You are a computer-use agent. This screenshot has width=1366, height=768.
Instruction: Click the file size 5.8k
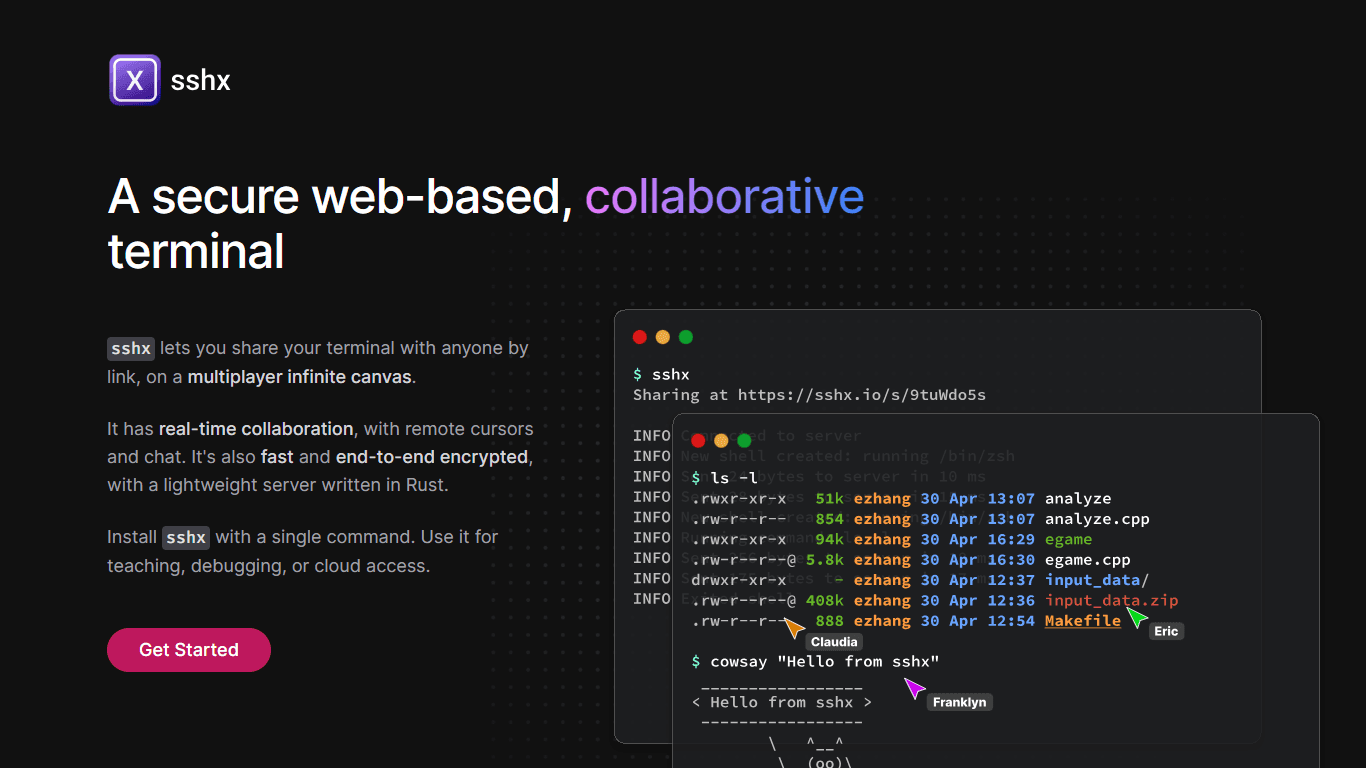(x=826, y=560)
